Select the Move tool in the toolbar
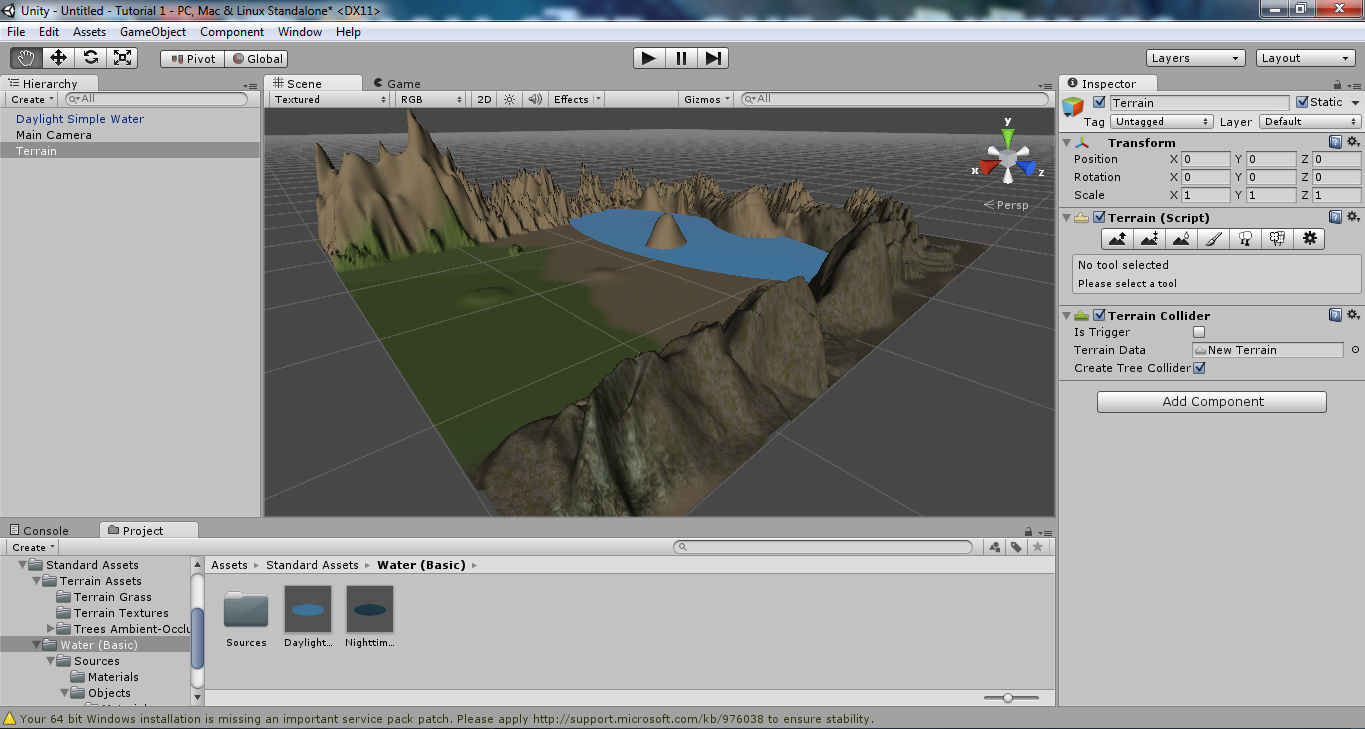The width and height of the screenshot is (1365, 729). tap(57, 57)
